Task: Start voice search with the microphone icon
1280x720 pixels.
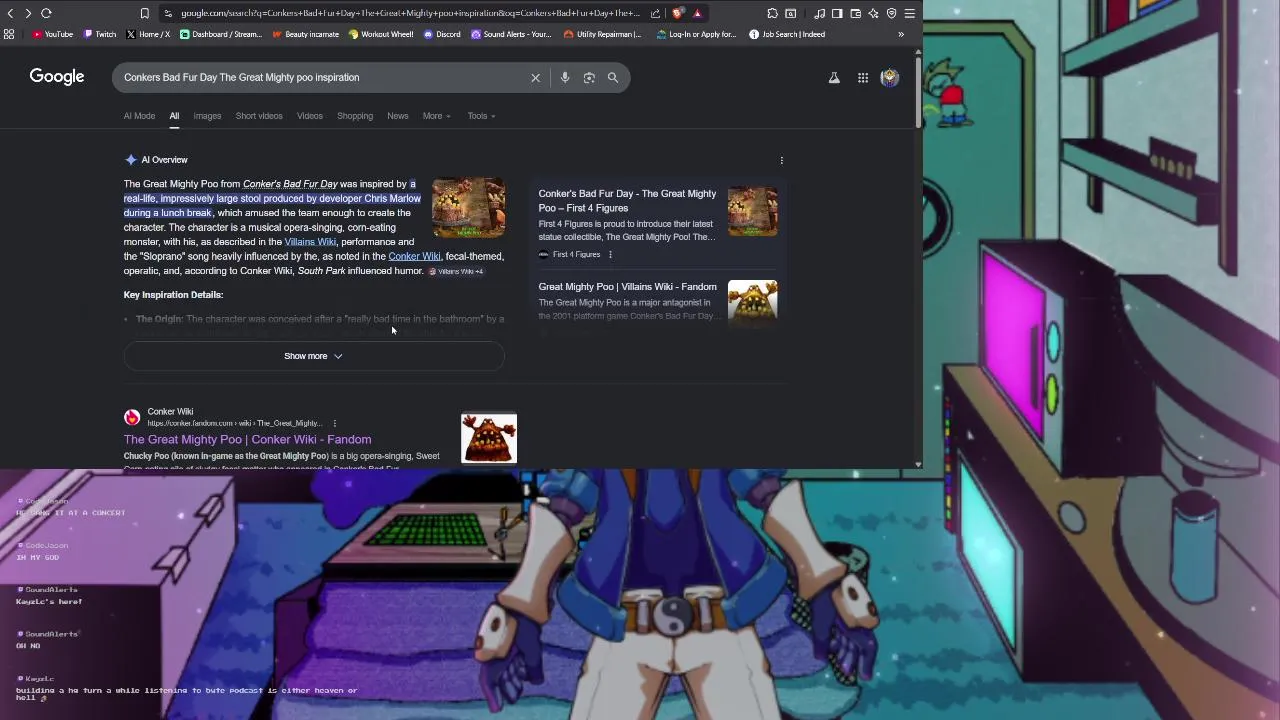Action: (x=565, y=77)
